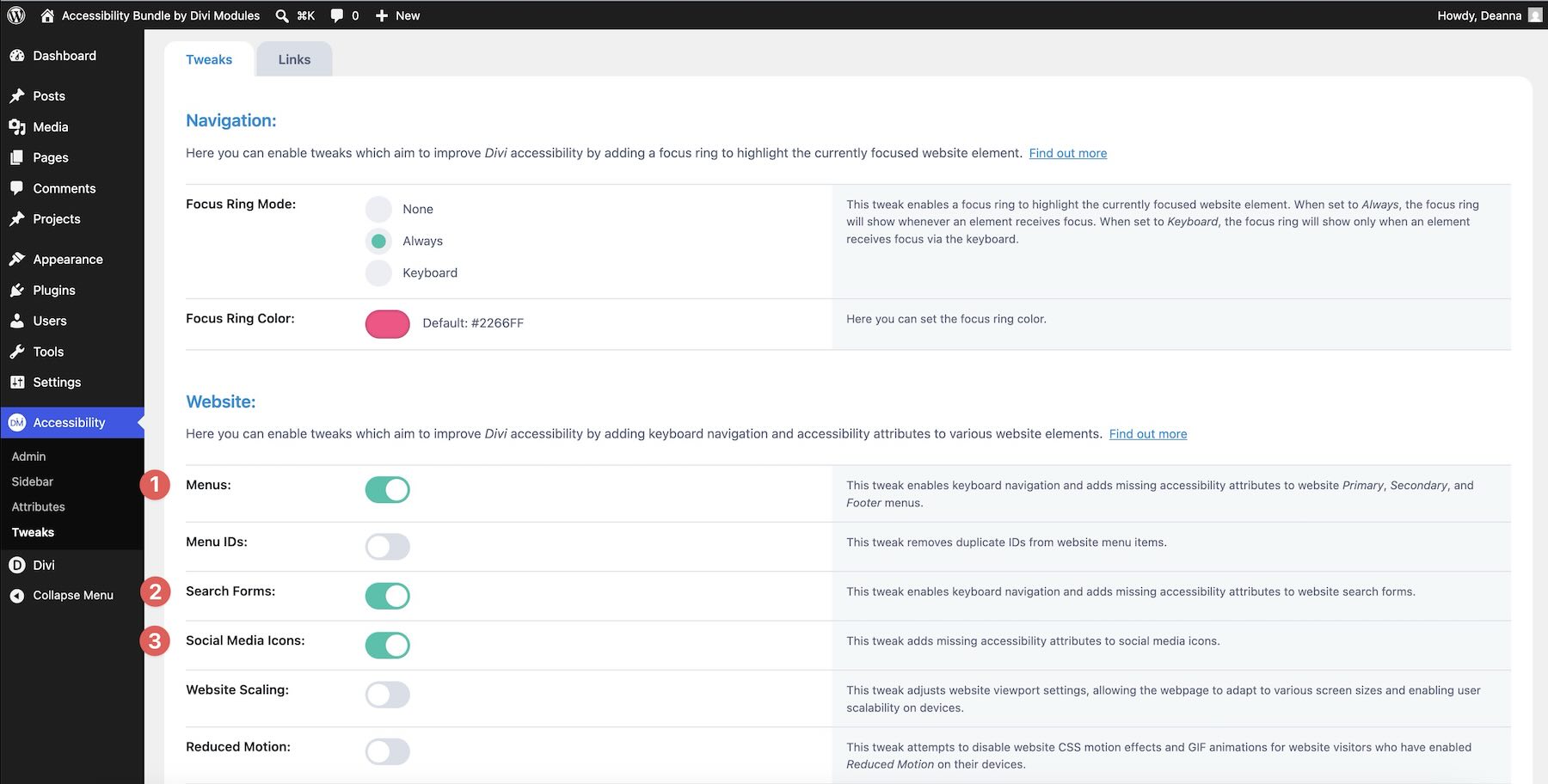Click the Settings sliders icon
This screenshot has height=784, width=1548.
[17, 383]
